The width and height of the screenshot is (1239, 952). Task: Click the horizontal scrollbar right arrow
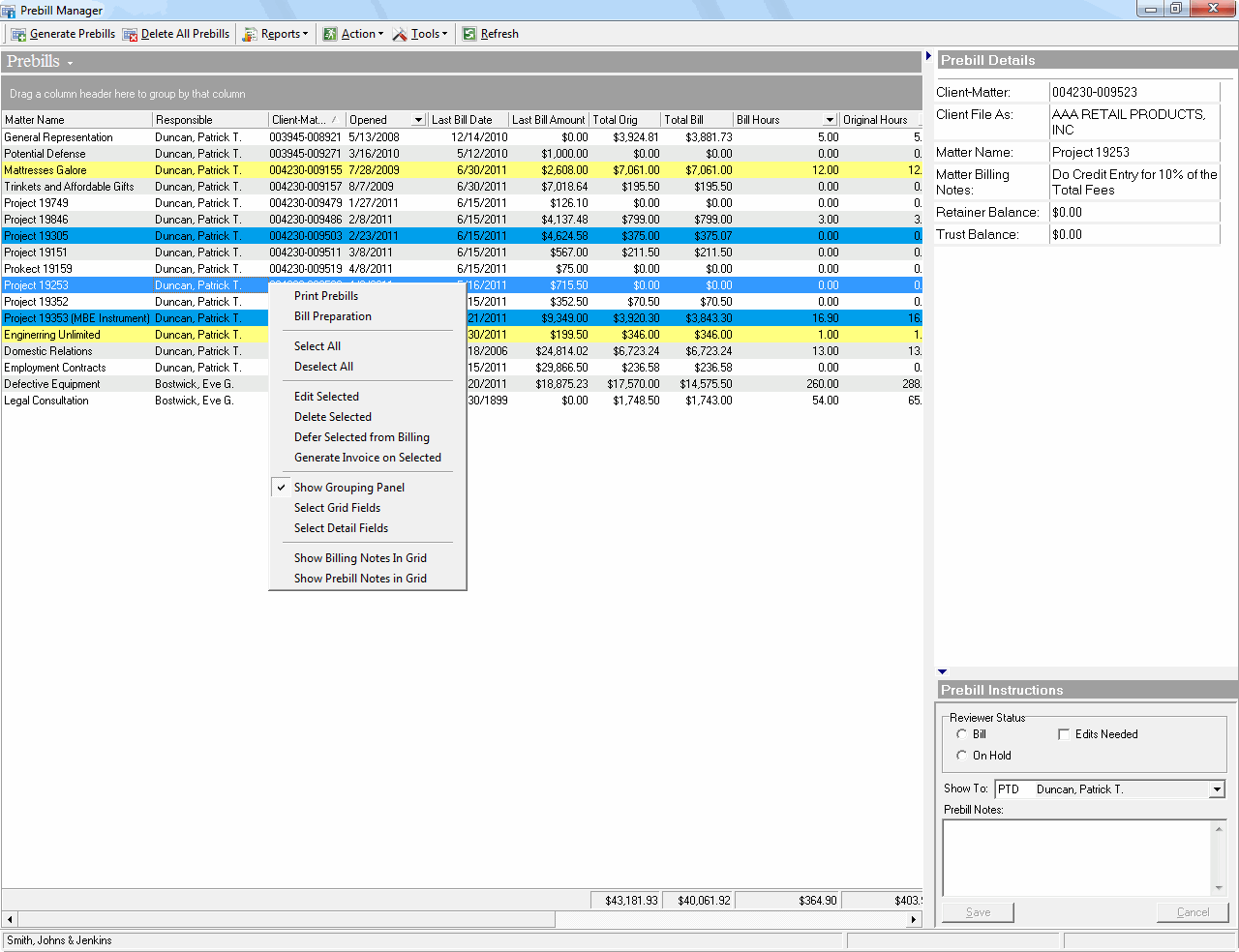pyautogui.click(x=914, y=919)
